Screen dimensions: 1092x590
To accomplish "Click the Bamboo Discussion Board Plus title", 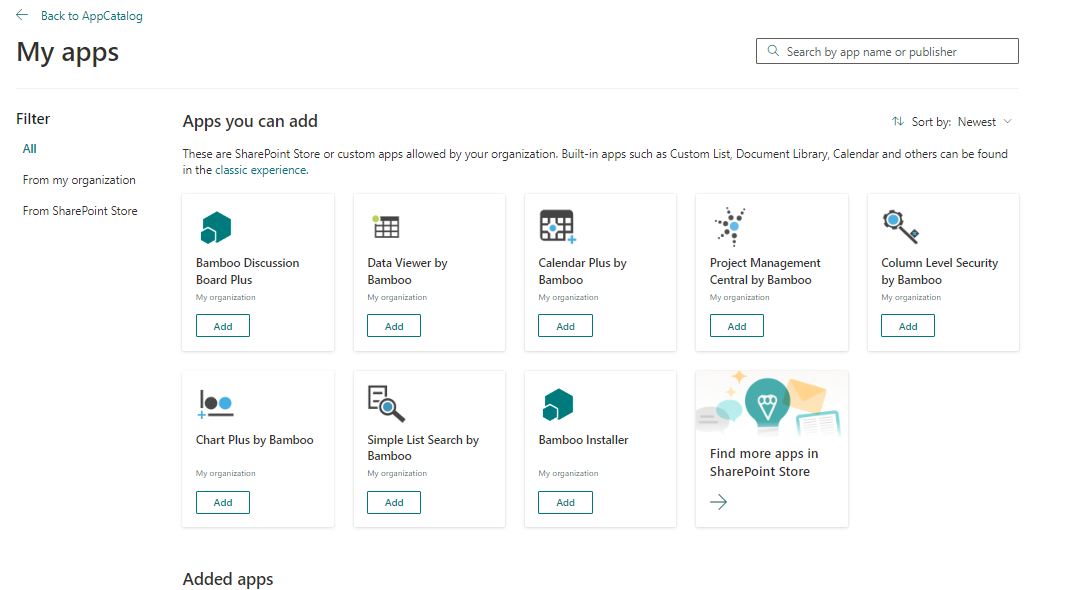I will tap(247, 271).
